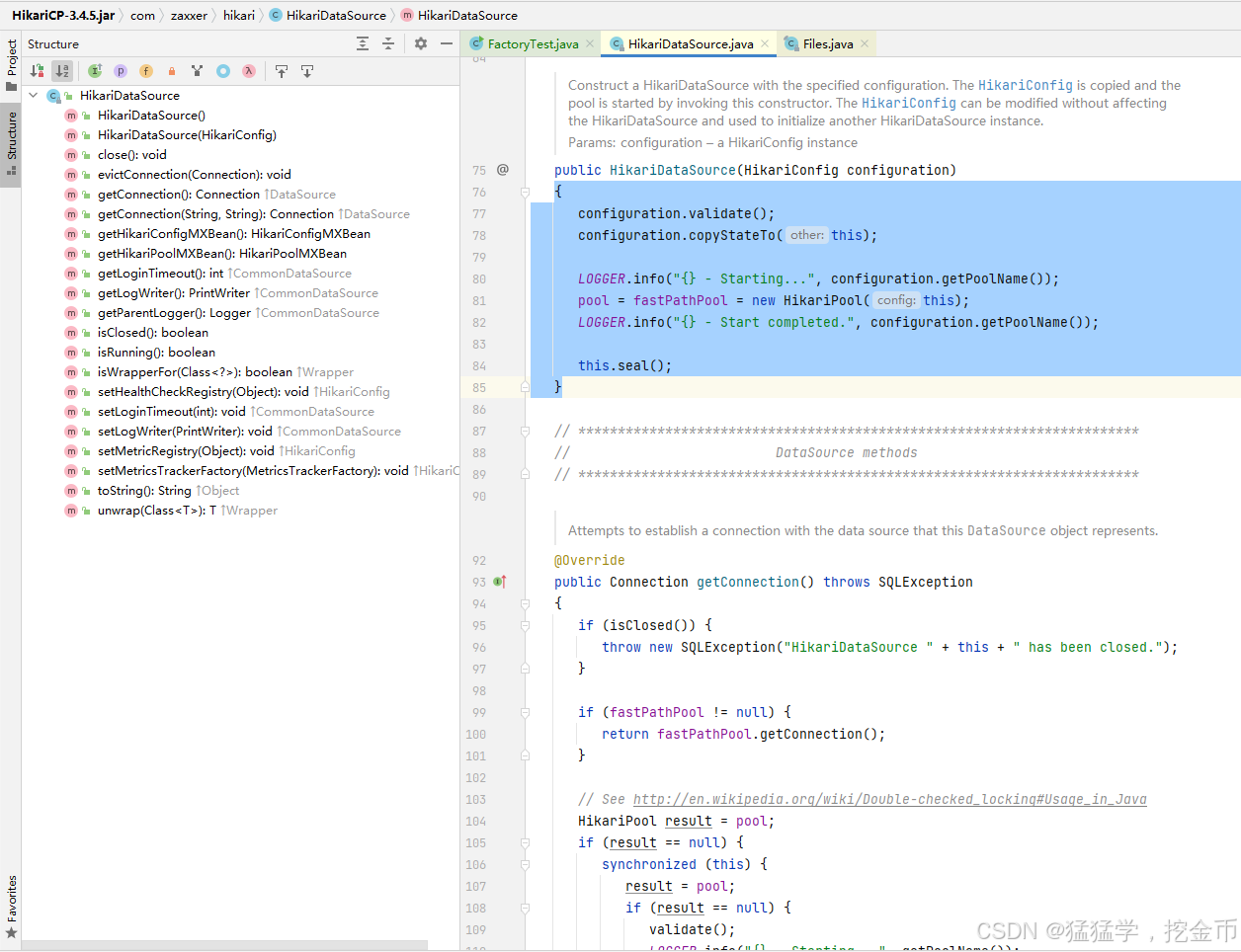Click the com breadcrumb segment
This screenshot has width=1241, height=952.
[142, 15]
